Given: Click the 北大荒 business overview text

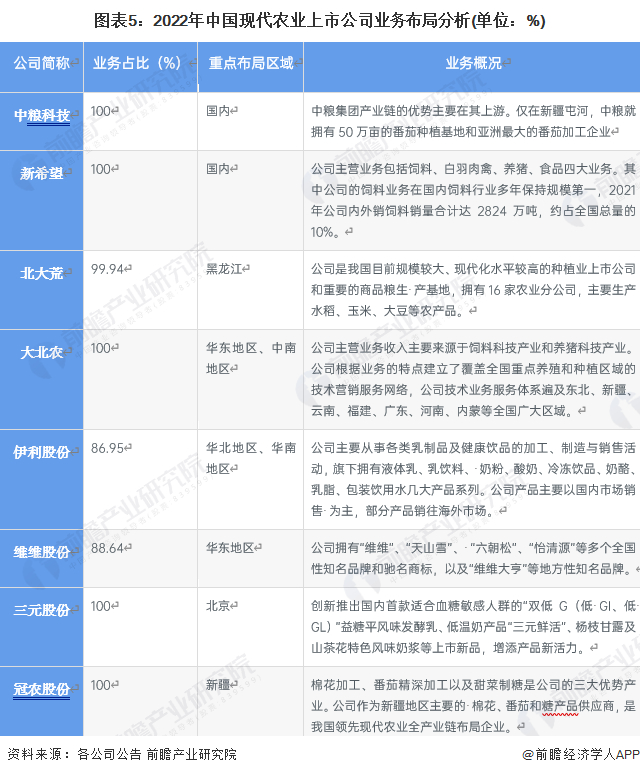Looking at the screenshot, I should 473,290.
